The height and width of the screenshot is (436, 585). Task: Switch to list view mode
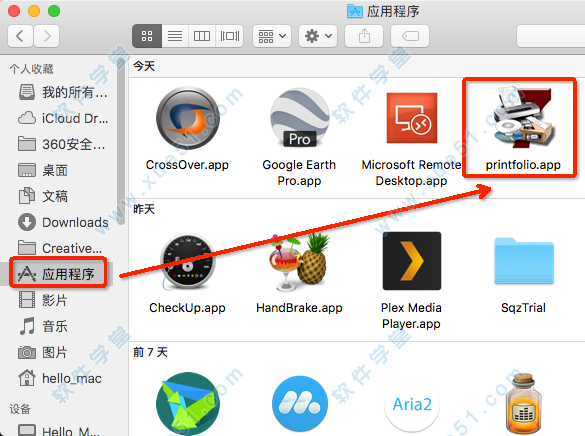tap(175, 36)
